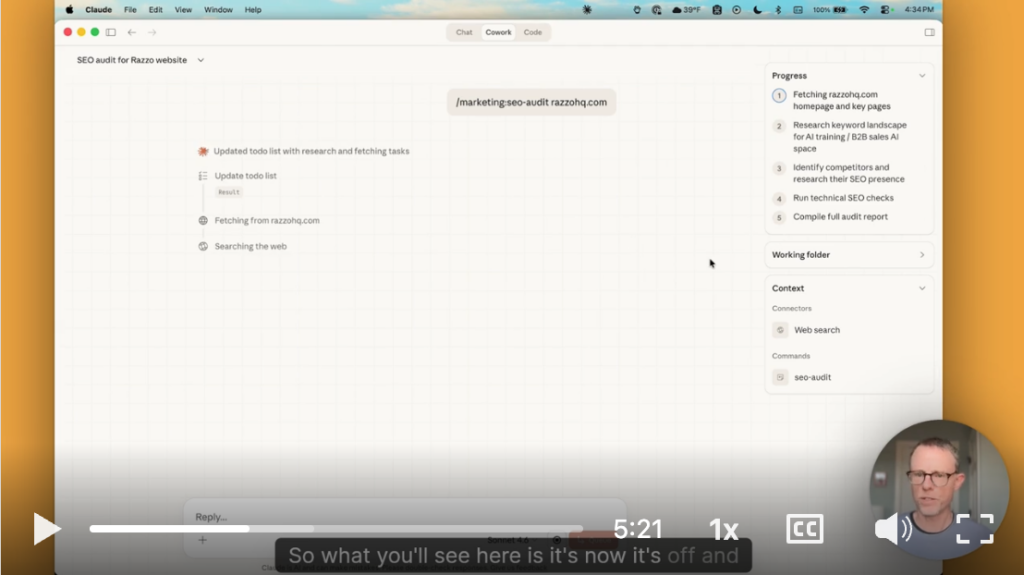This screenshot has height=575, width=1024.
Task: Click 'Run technical SEO checks' step
Action: coord(843,198)
